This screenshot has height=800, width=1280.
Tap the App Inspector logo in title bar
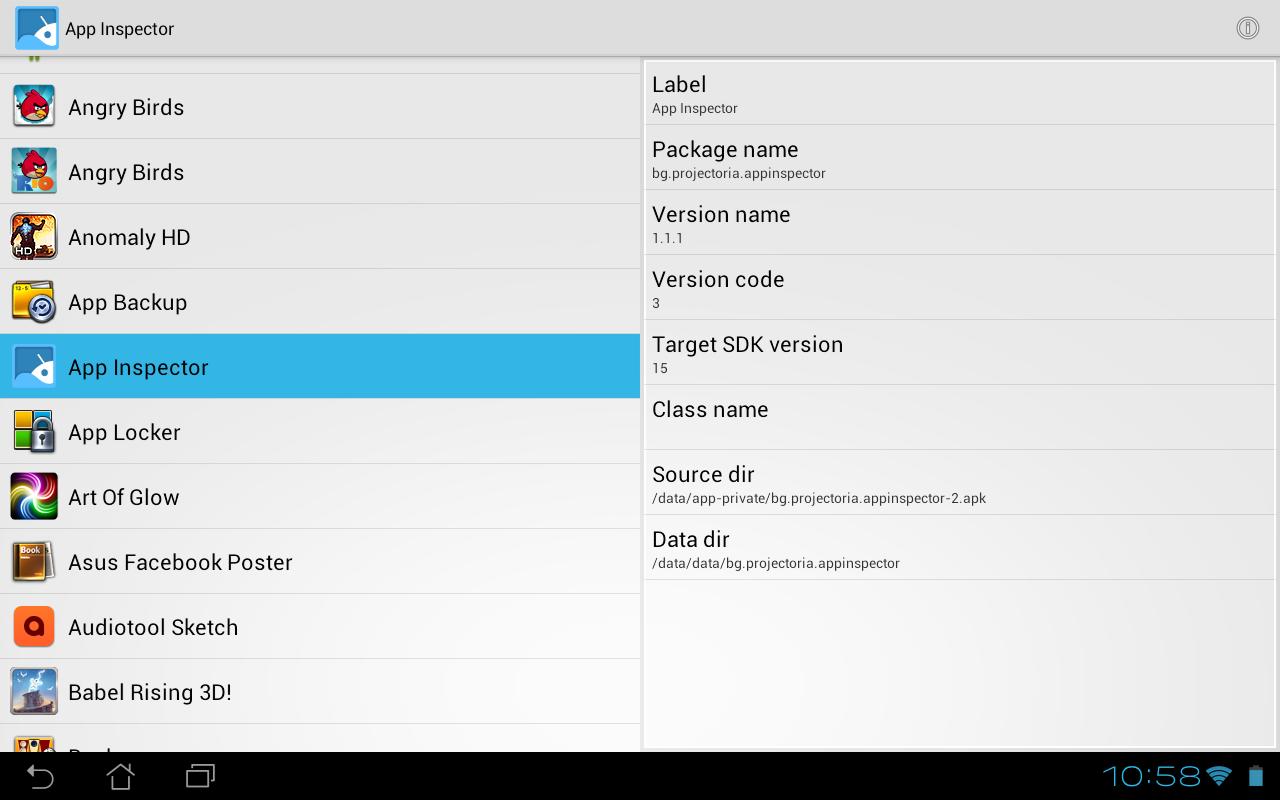pos(37,28)
